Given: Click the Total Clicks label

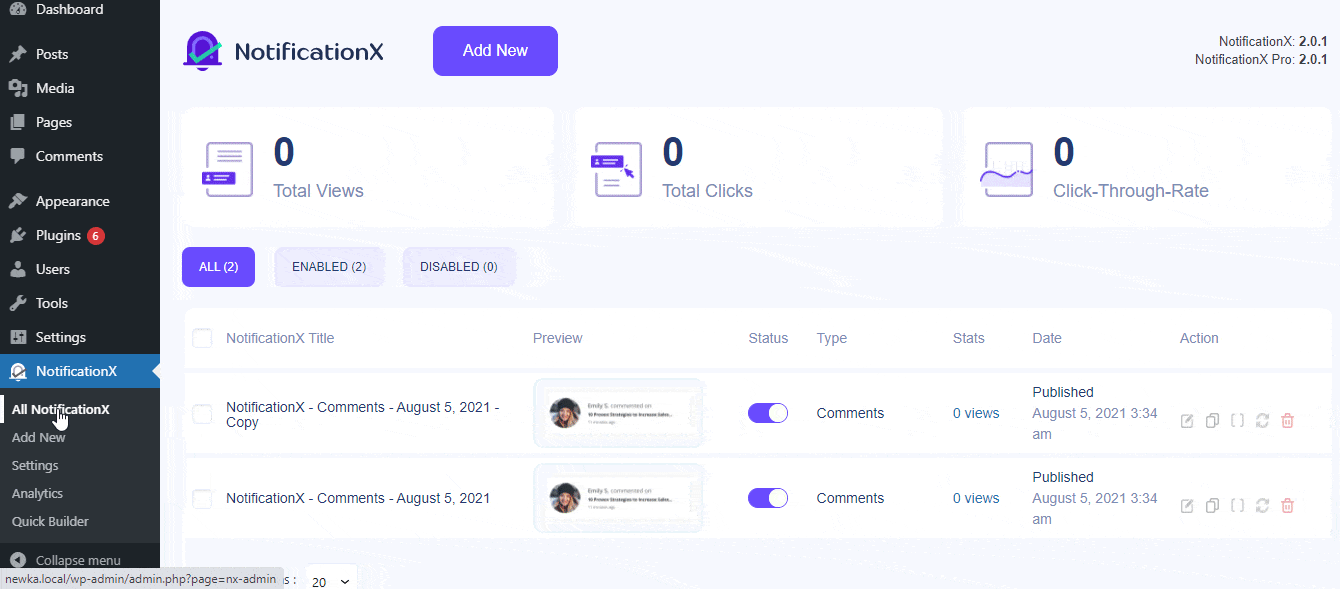Looking at the screenshot, I should tap(707, 191).
